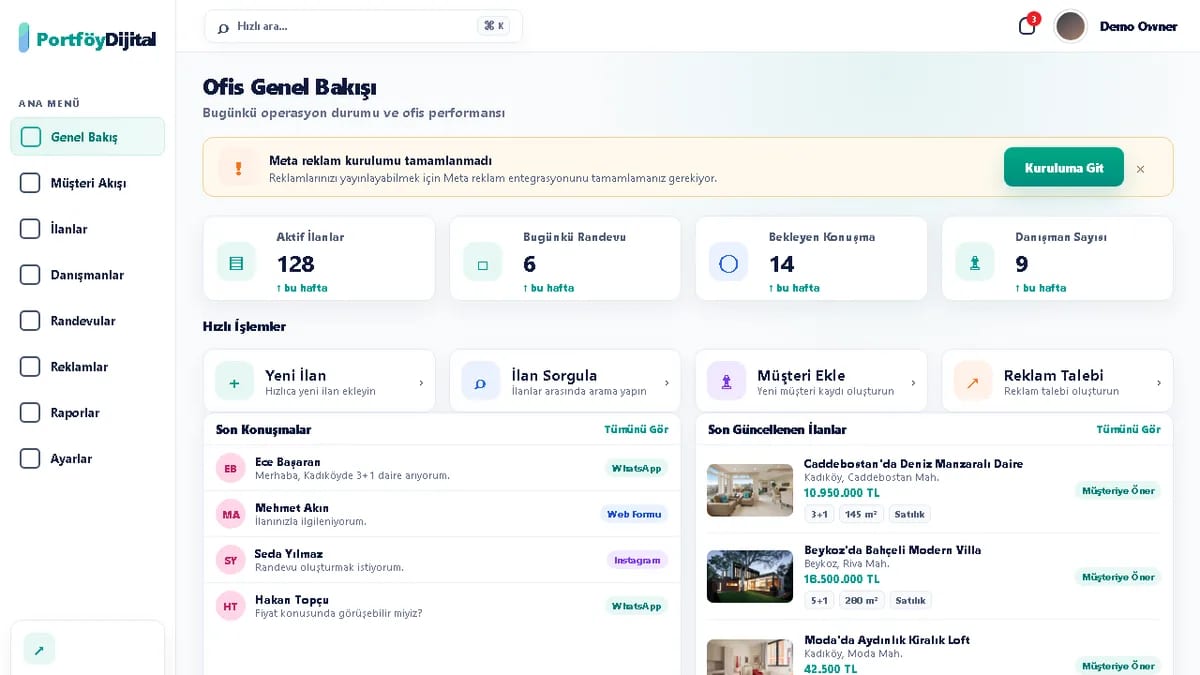
Task: Expand the Yeni İlan card chevron
Action: coord(420,383)
